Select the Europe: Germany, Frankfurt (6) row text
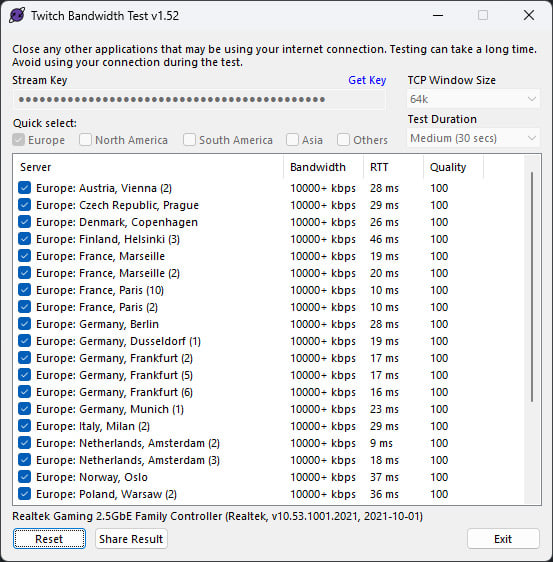This screenshot has height=562, width=553. (x=114, y=392)
